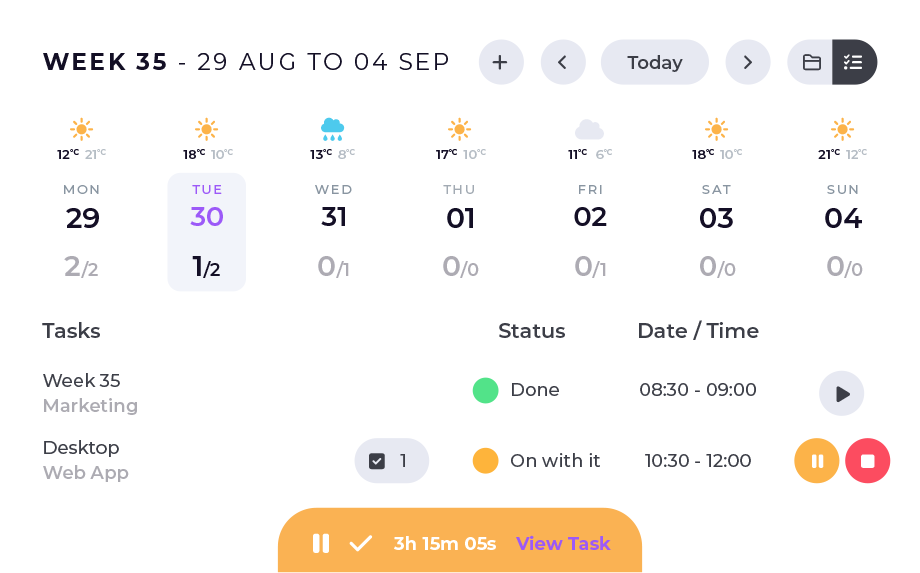Start timer for Week 35 Marketing task

tap(841, 393)
